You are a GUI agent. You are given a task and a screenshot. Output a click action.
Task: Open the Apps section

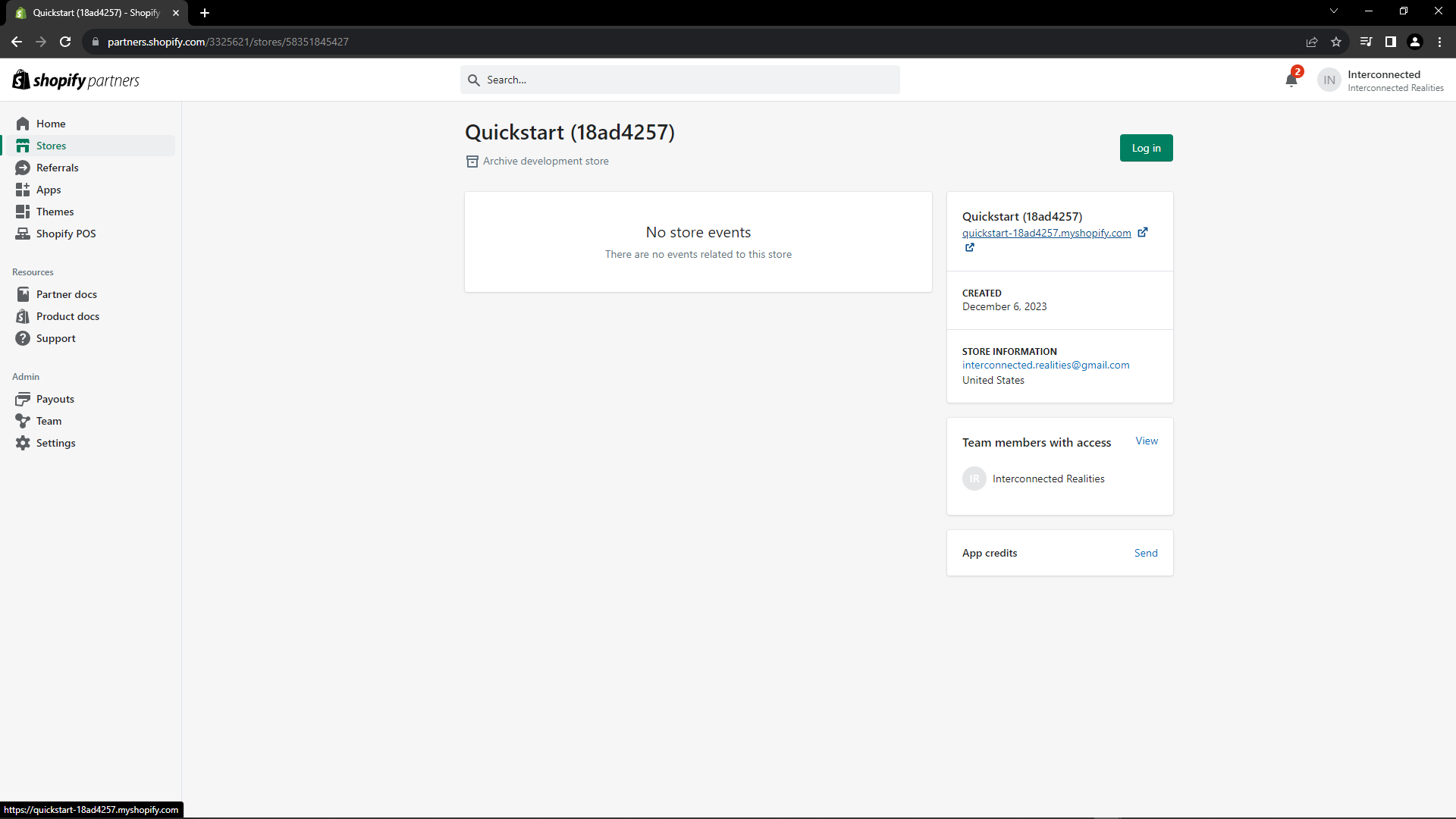point(48,189)
